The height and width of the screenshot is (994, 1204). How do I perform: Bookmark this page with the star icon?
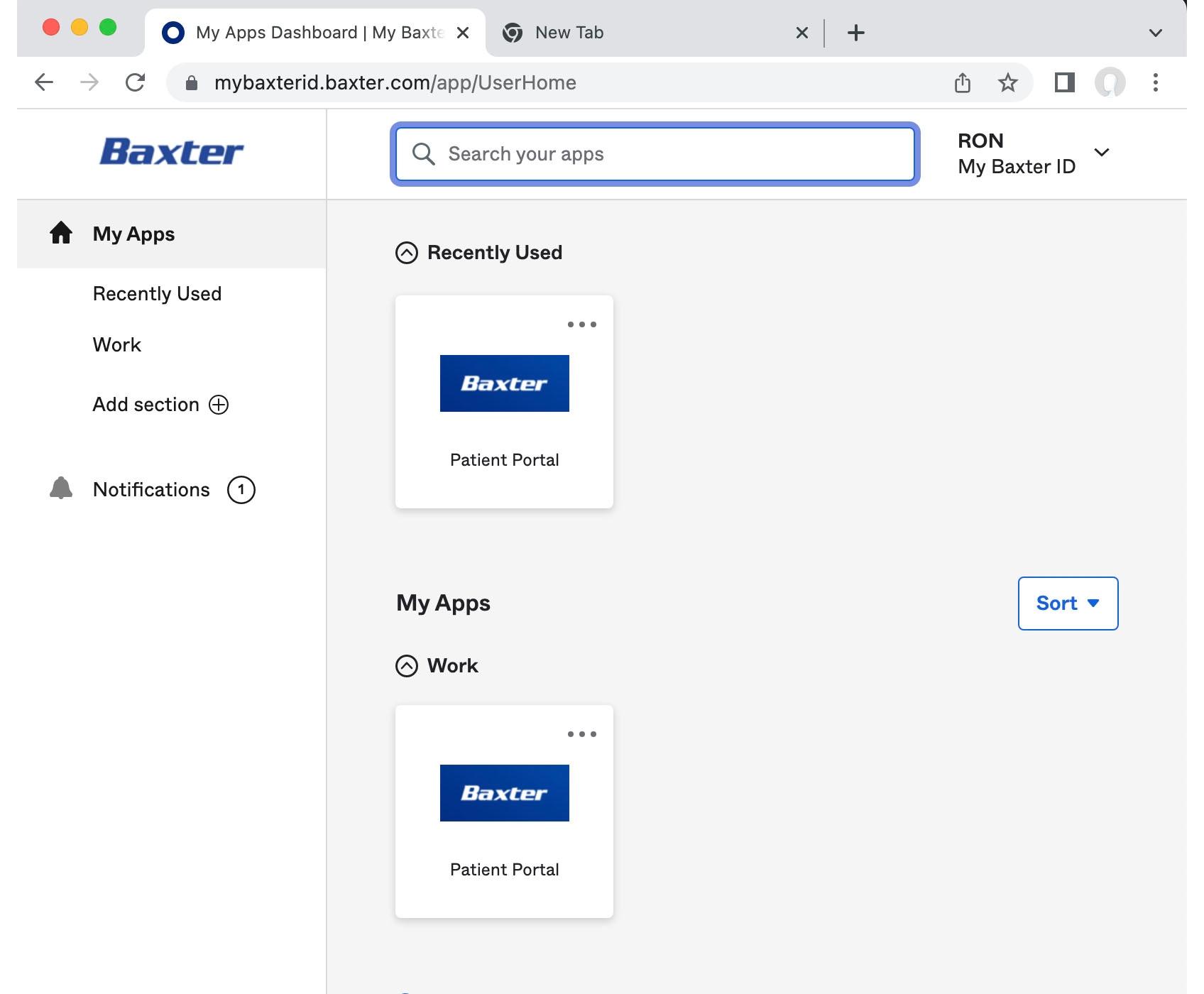click(1007, 83)
